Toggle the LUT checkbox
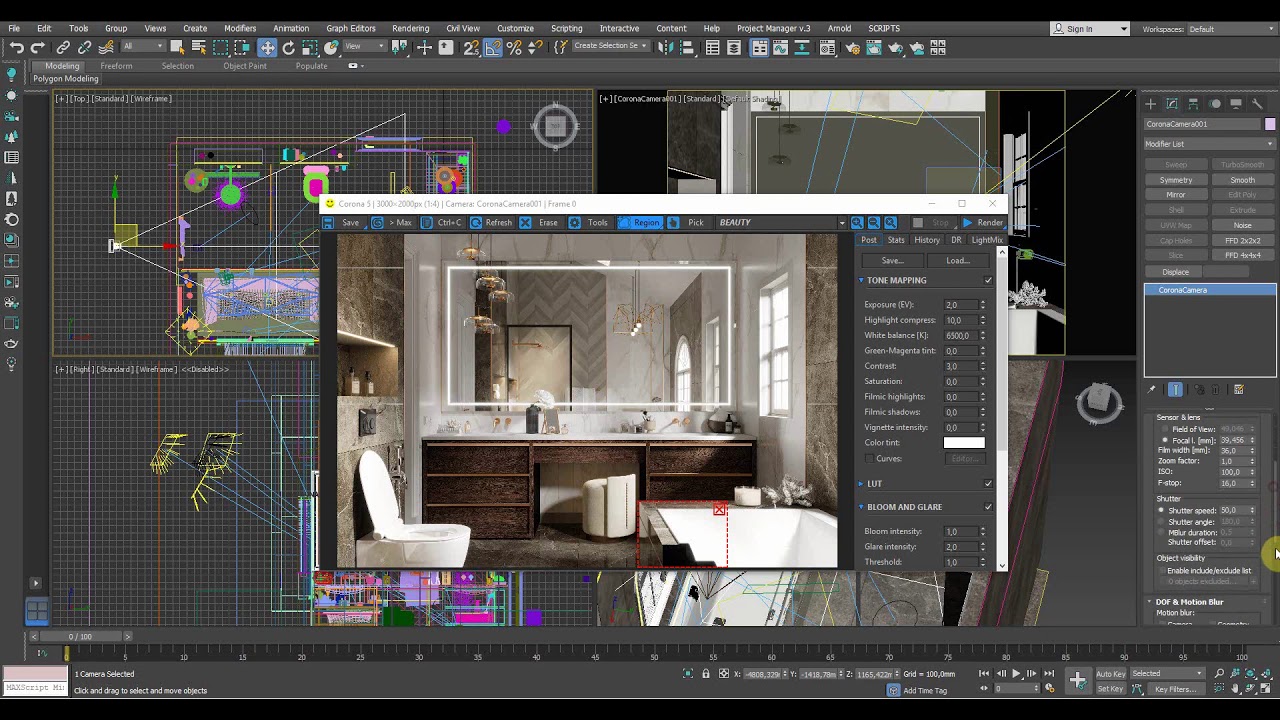1280x720 pixels. click(988, 484)
